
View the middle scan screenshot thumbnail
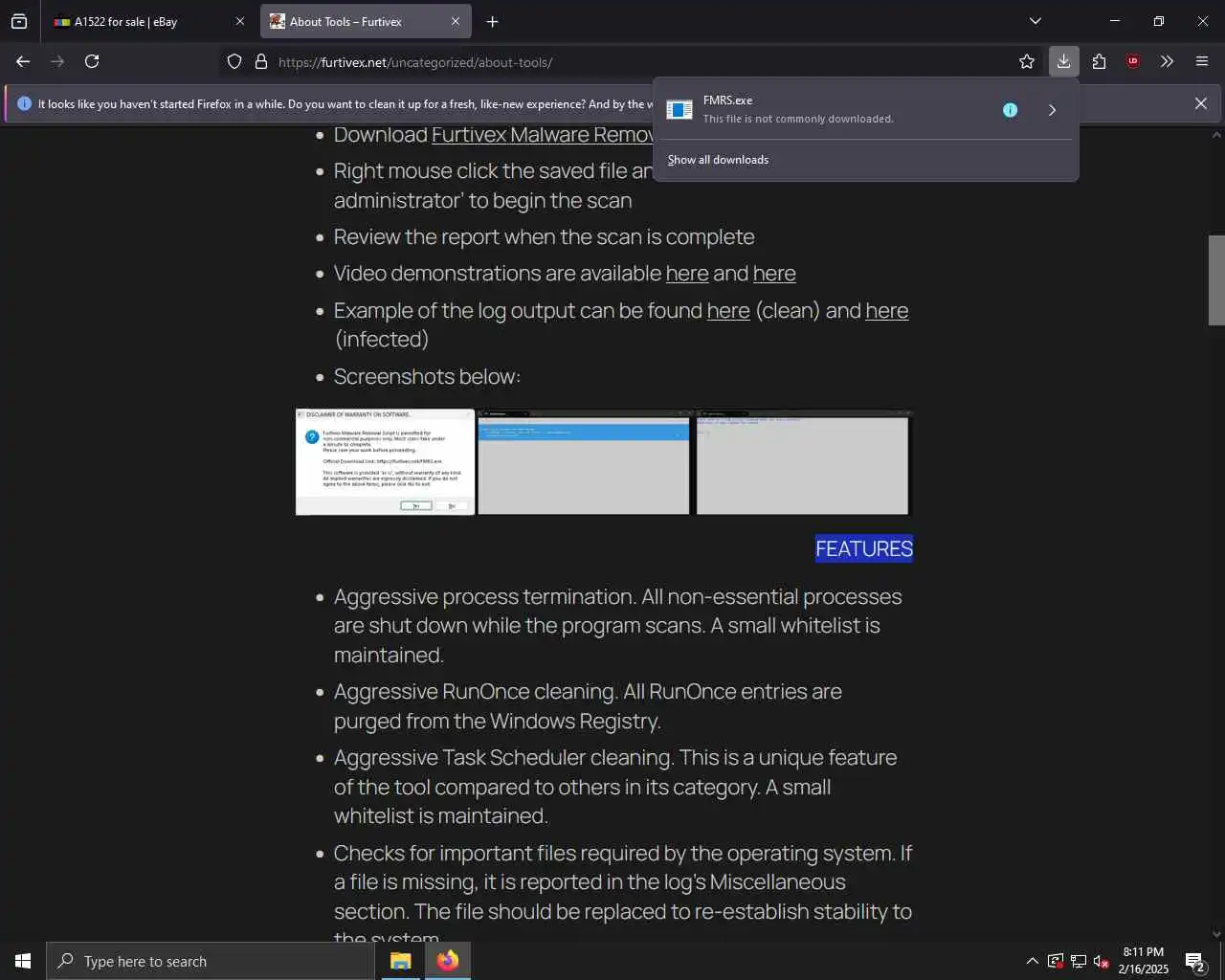[x=584, y=463]
